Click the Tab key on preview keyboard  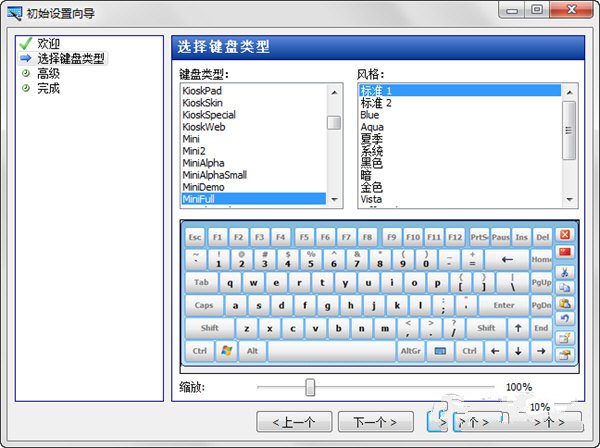point(201,283)
